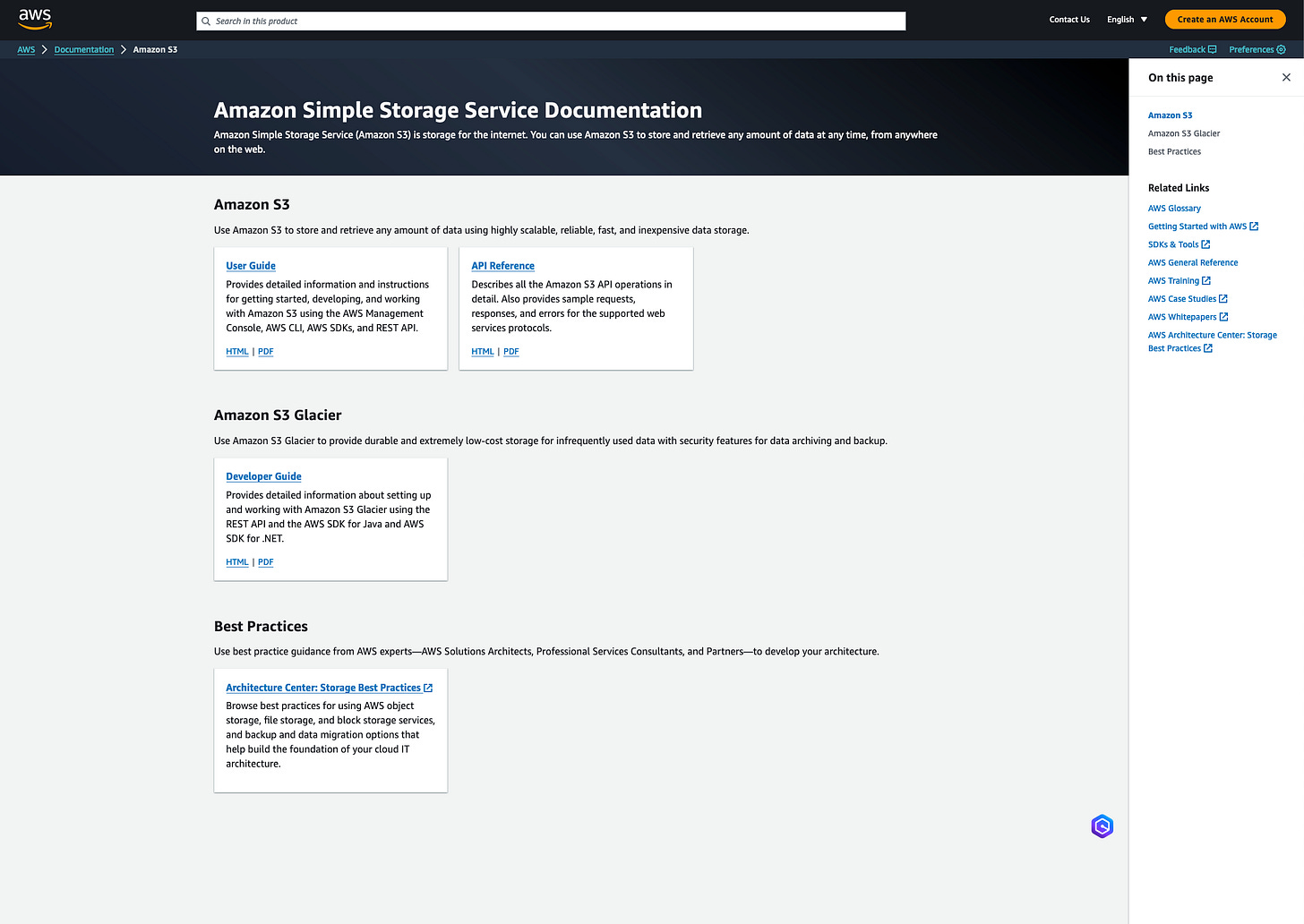Image resolution: width=1304 pixels, height=924 pixels.
Task: Click the search magnifier icon
Action: click(x=206, y=21)
